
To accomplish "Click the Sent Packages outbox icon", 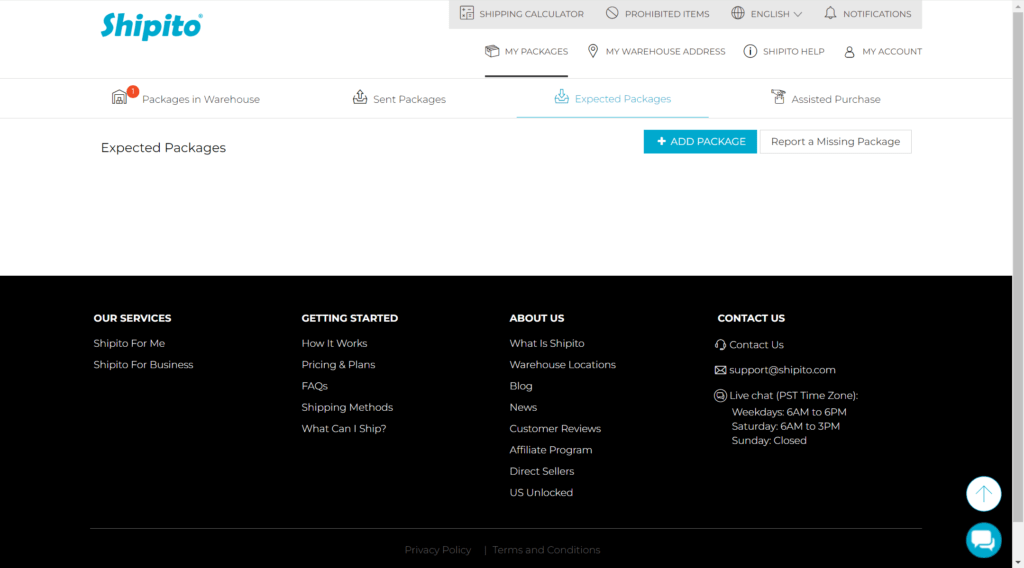I will (x=360, y=97).
